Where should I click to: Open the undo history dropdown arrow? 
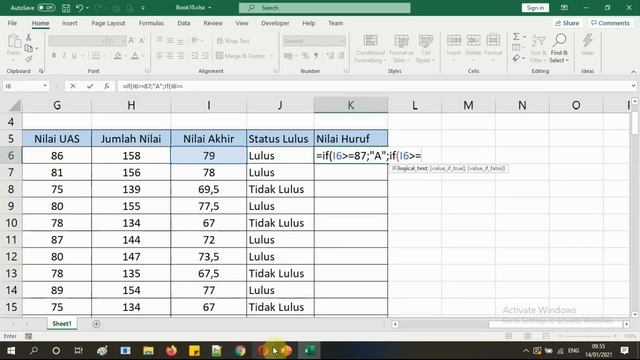pyautogui.click(x=87, y=8)
